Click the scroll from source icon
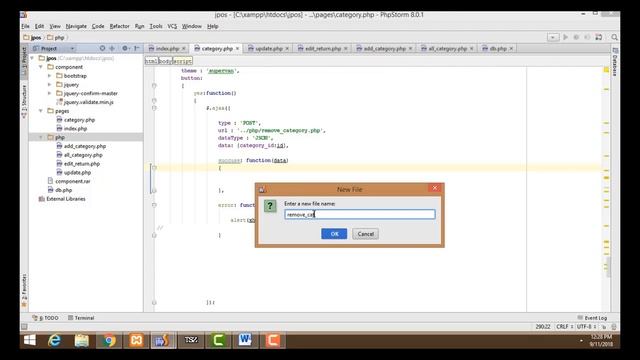The image size is (640, 360). click(102, 48)
